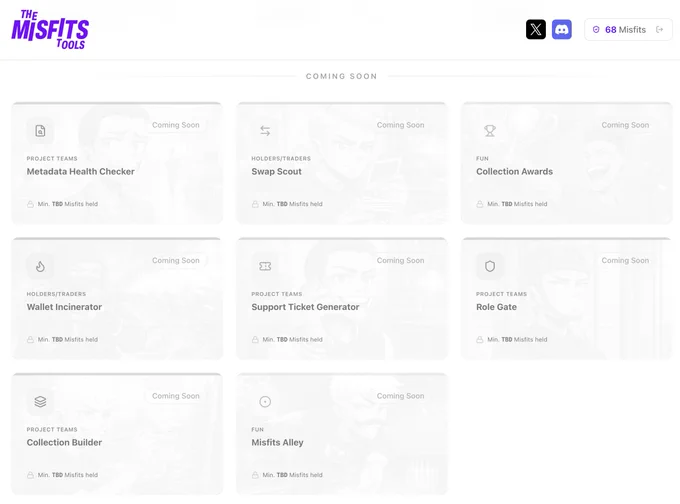This screenshot has width=680, height=504.
Task: Click the Collection Awards trophy icon
Action: [490, 131]
